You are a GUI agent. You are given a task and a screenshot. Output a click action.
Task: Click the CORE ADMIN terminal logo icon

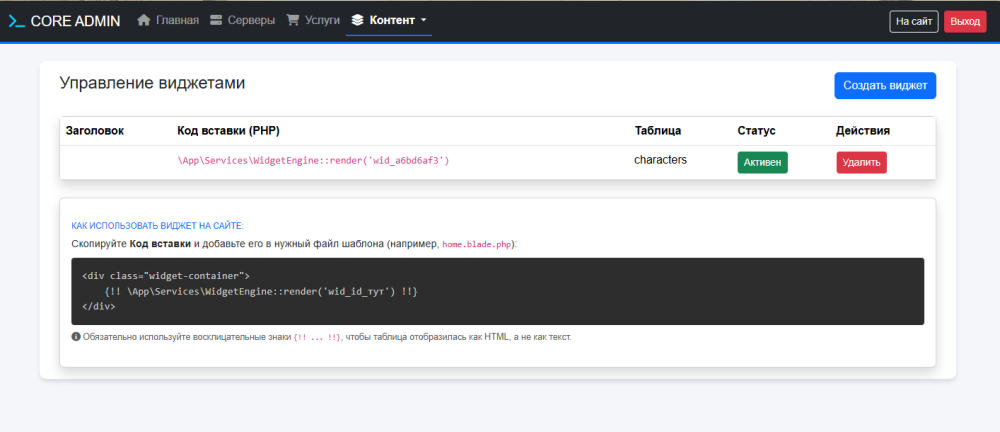click(x=16, y=20)
